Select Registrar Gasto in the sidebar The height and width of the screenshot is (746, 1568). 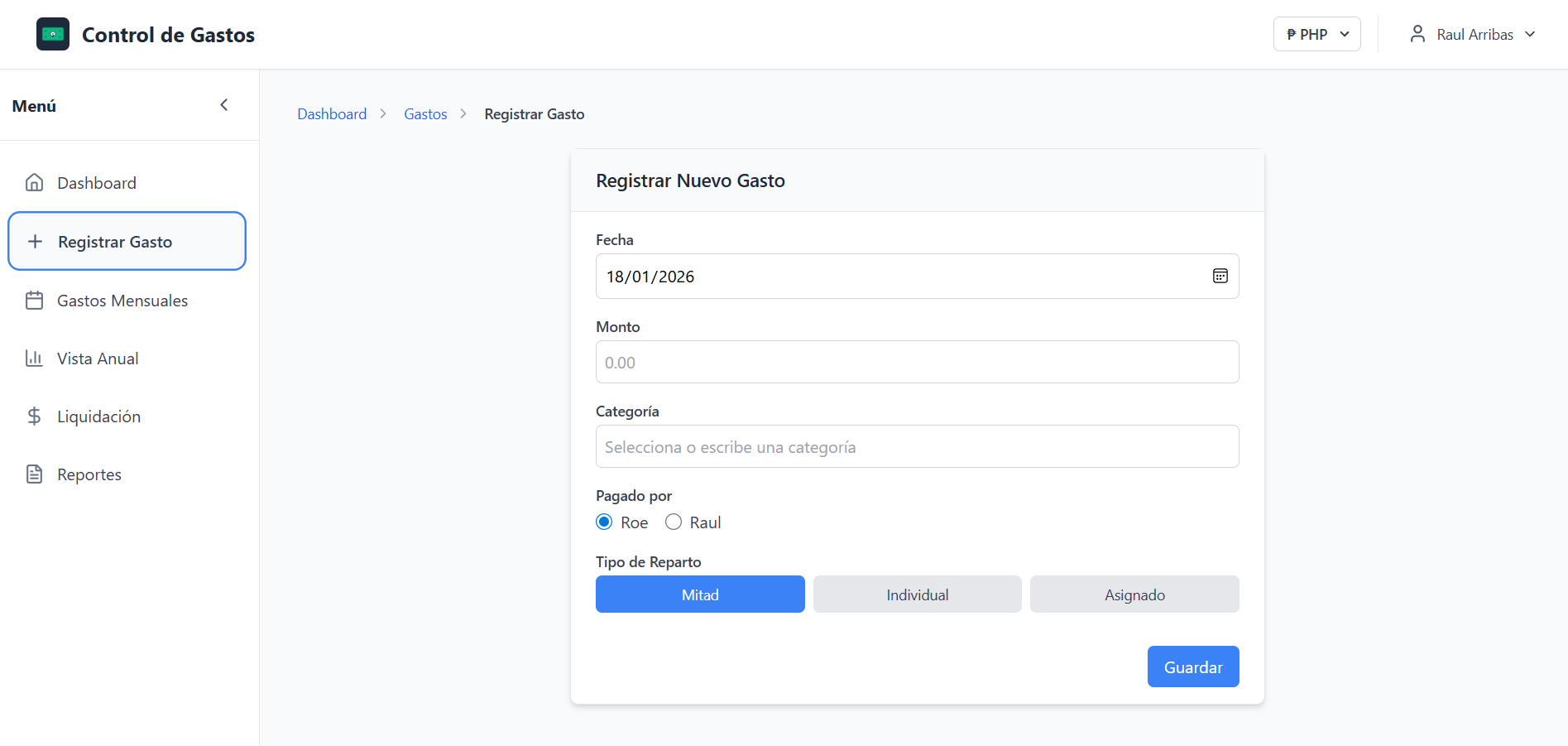(127, 241)
